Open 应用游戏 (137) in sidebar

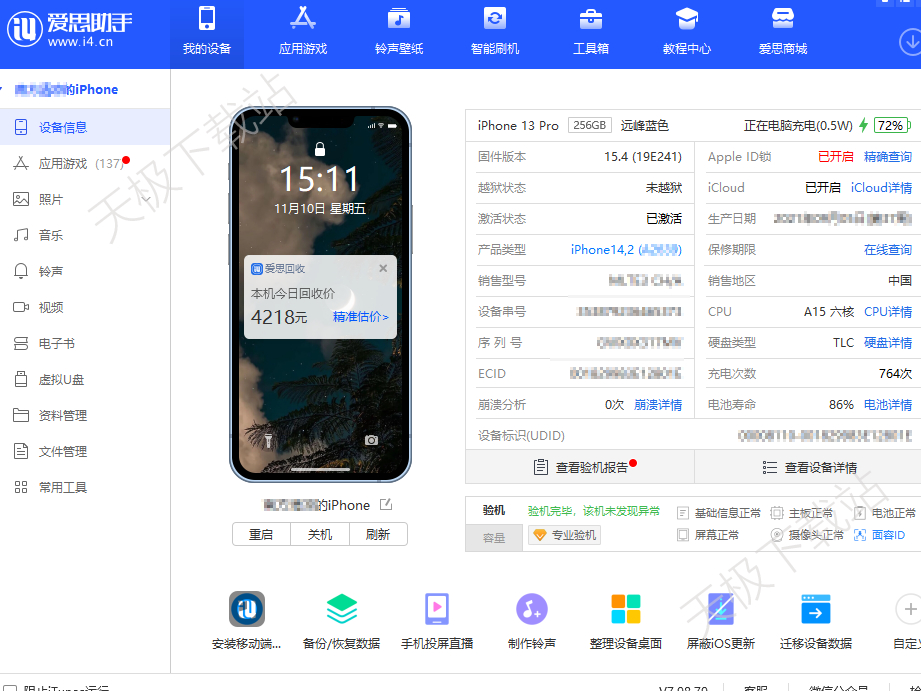(x=85, y=163)
